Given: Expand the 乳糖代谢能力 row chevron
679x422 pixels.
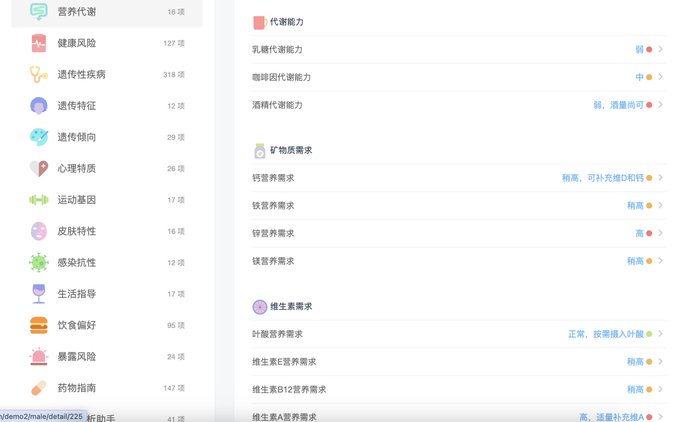Looking at the screenshot, I should click(661, 49).
